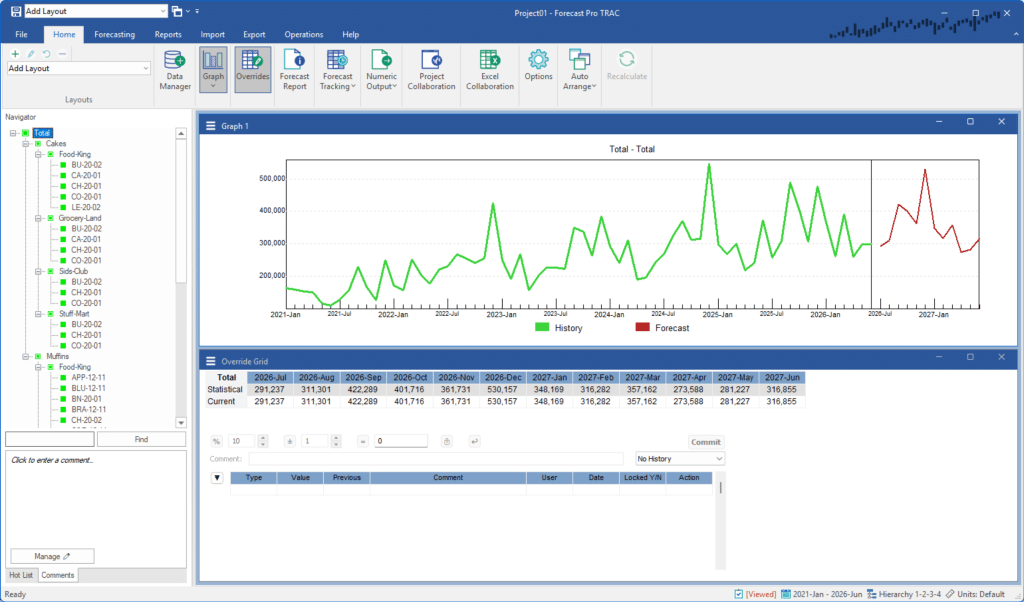The height and width of the screenshot is (602, 1024).
Task: Switch to the Hot List tab
Action: click(21, 576)
